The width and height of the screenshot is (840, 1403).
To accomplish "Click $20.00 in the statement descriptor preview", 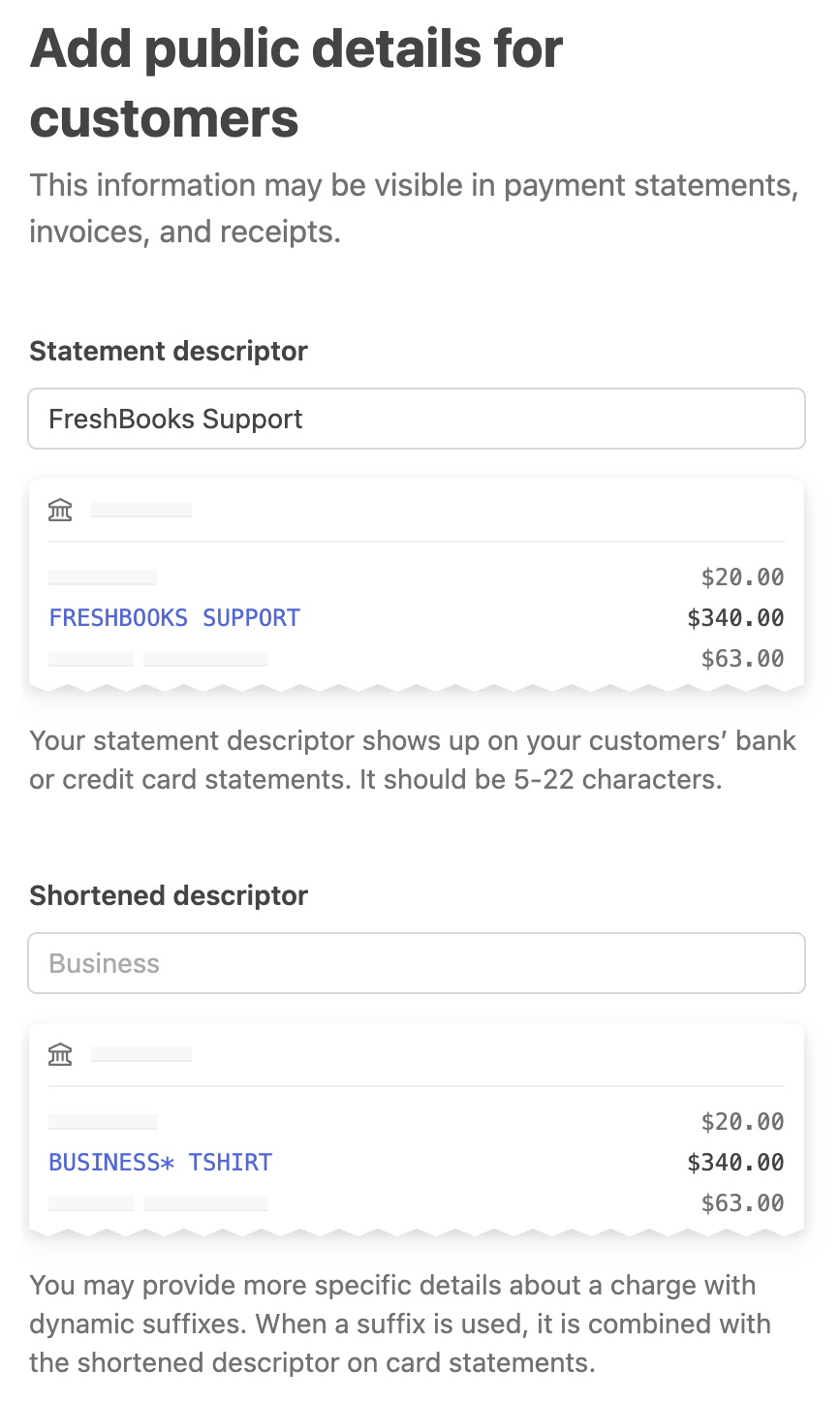I will (742, 577).
